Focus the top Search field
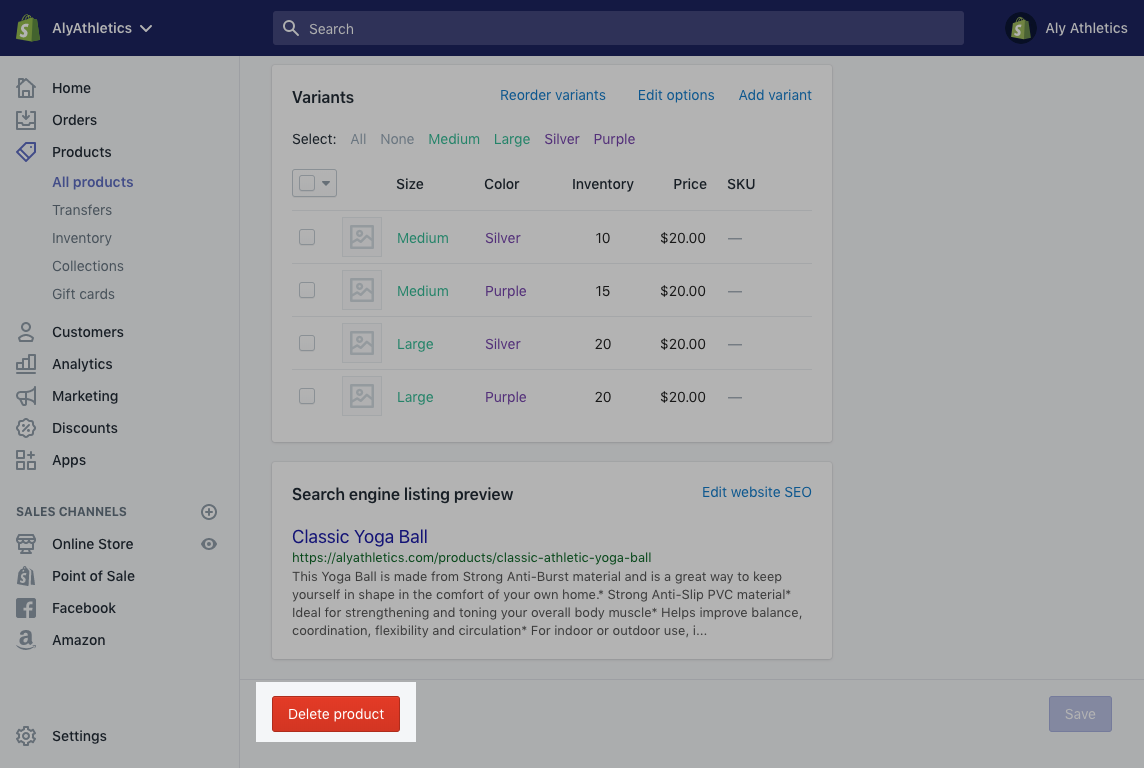The height and width of the screenshot is (768, 1144). point(618,28)
